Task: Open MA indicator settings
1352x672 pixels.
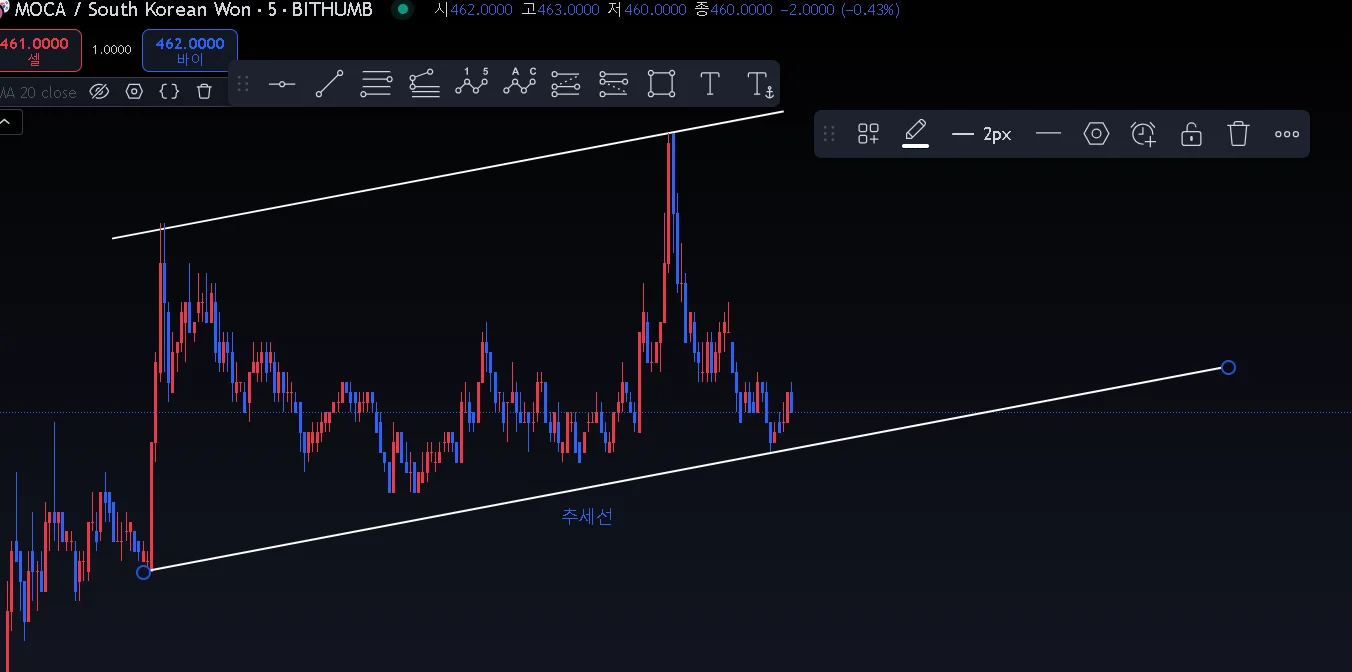Action: pyautogui.click(x=134, y=92)
